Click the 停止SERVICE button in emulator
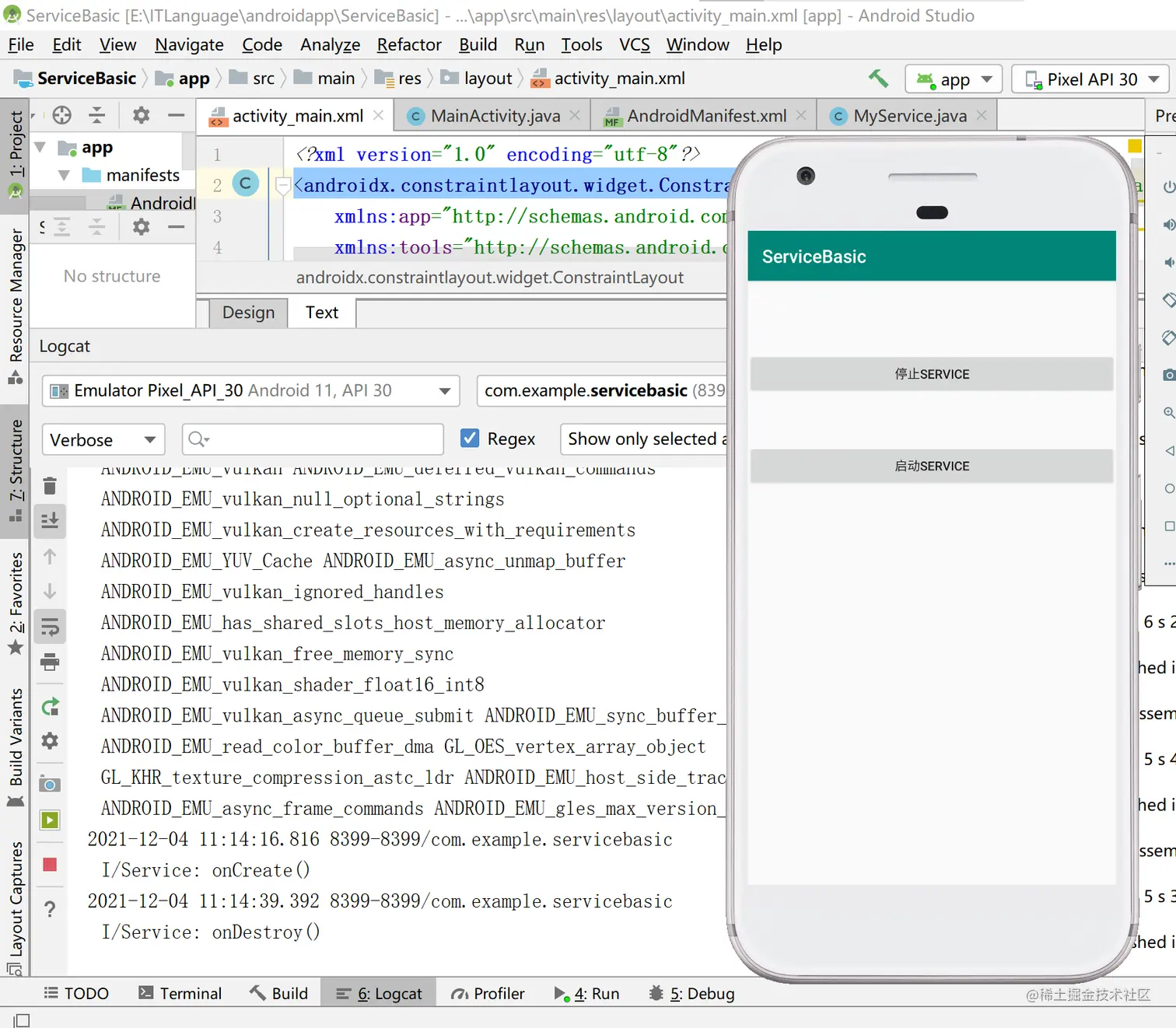 (932, 374)
